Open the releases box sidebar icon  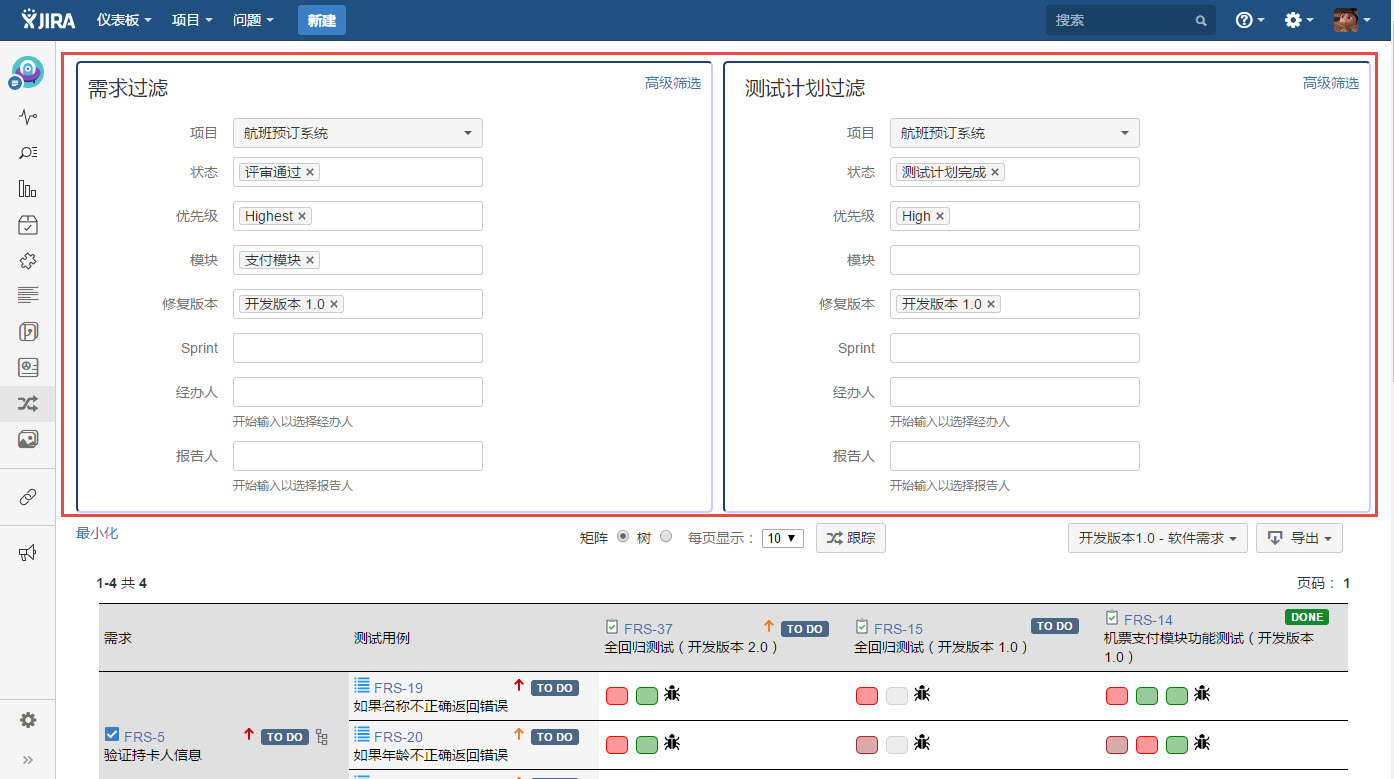pos(28,225)
